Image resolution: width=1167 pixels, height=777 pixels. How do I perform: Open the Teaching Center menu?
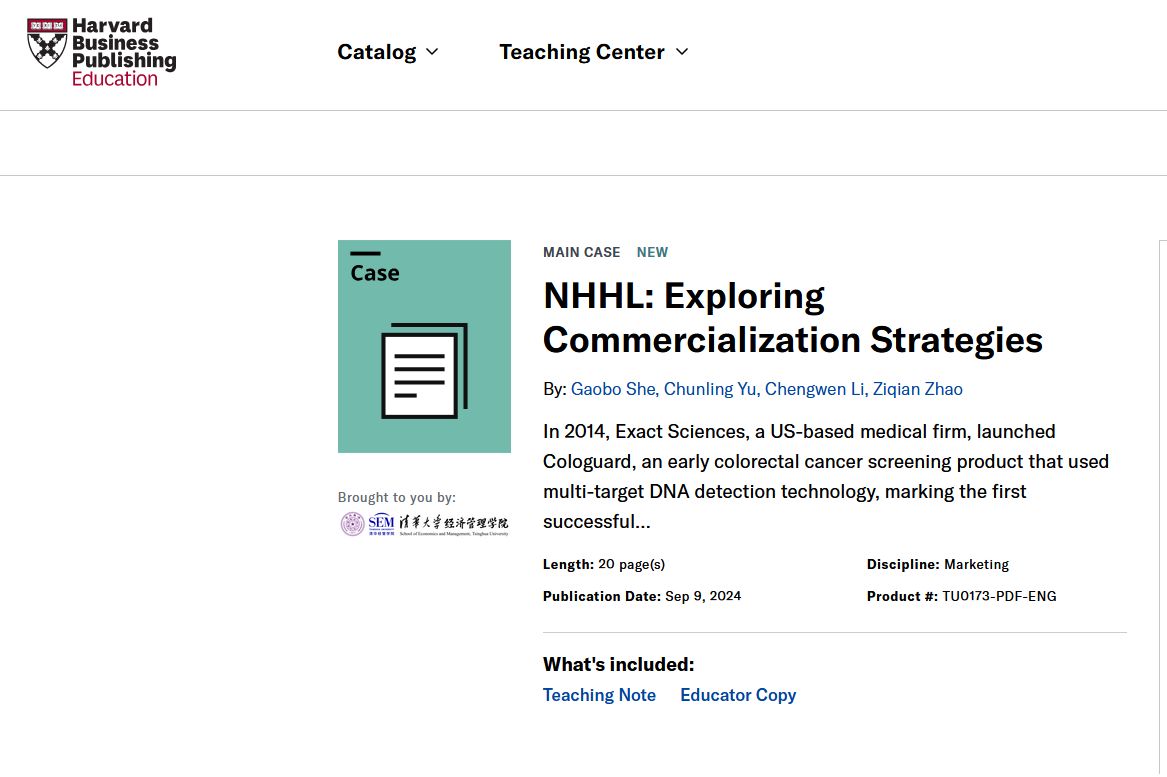tap(582, 52)
